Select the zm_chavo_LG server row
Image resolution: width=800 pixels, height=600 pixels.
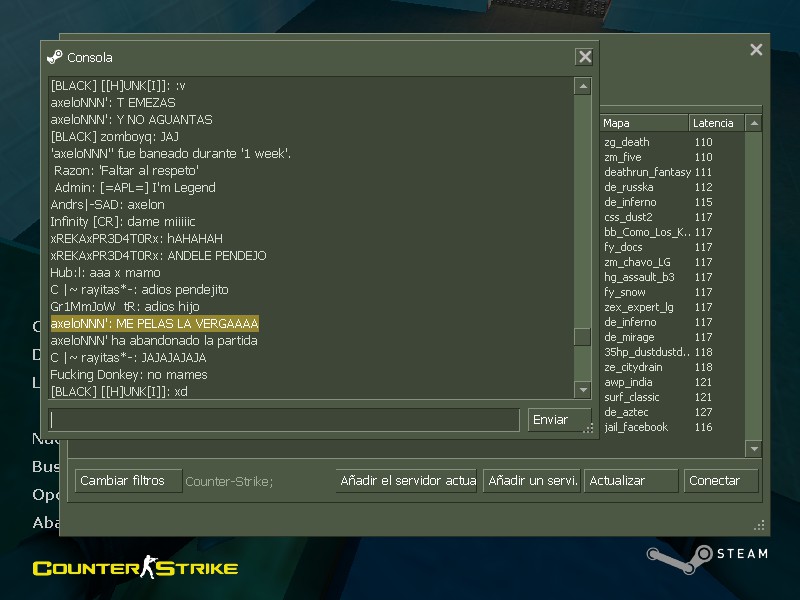pos(672,262)
